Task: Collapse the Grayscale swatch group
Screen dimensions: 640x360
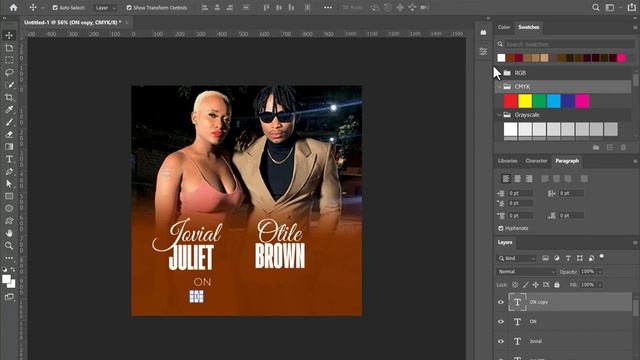Action: [x=499, y=115]
